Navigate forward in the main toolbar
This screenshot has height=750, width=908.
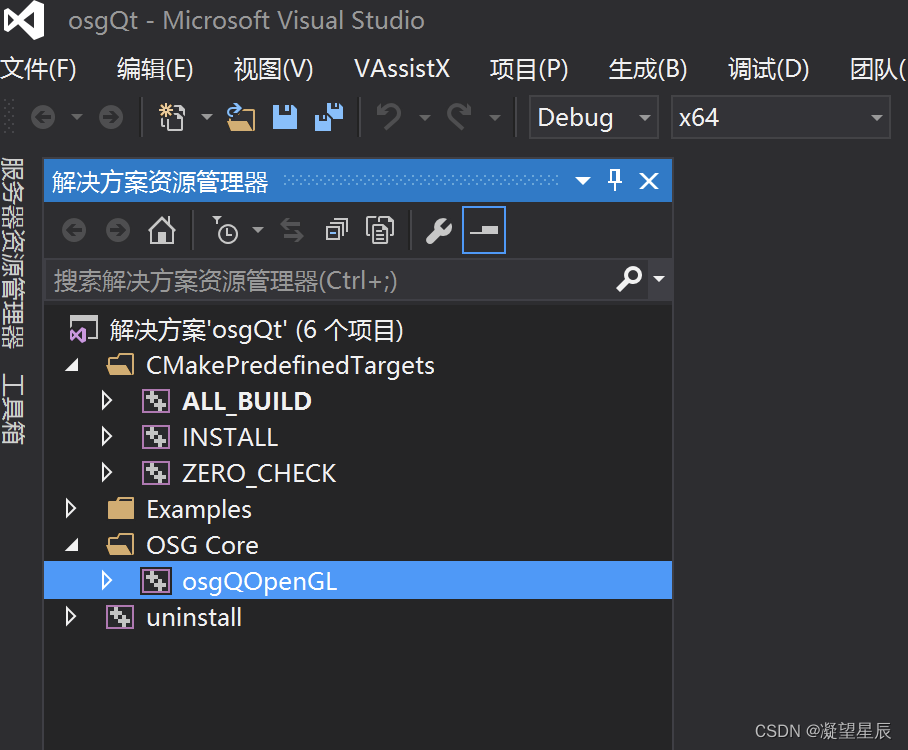pos(111,118)
